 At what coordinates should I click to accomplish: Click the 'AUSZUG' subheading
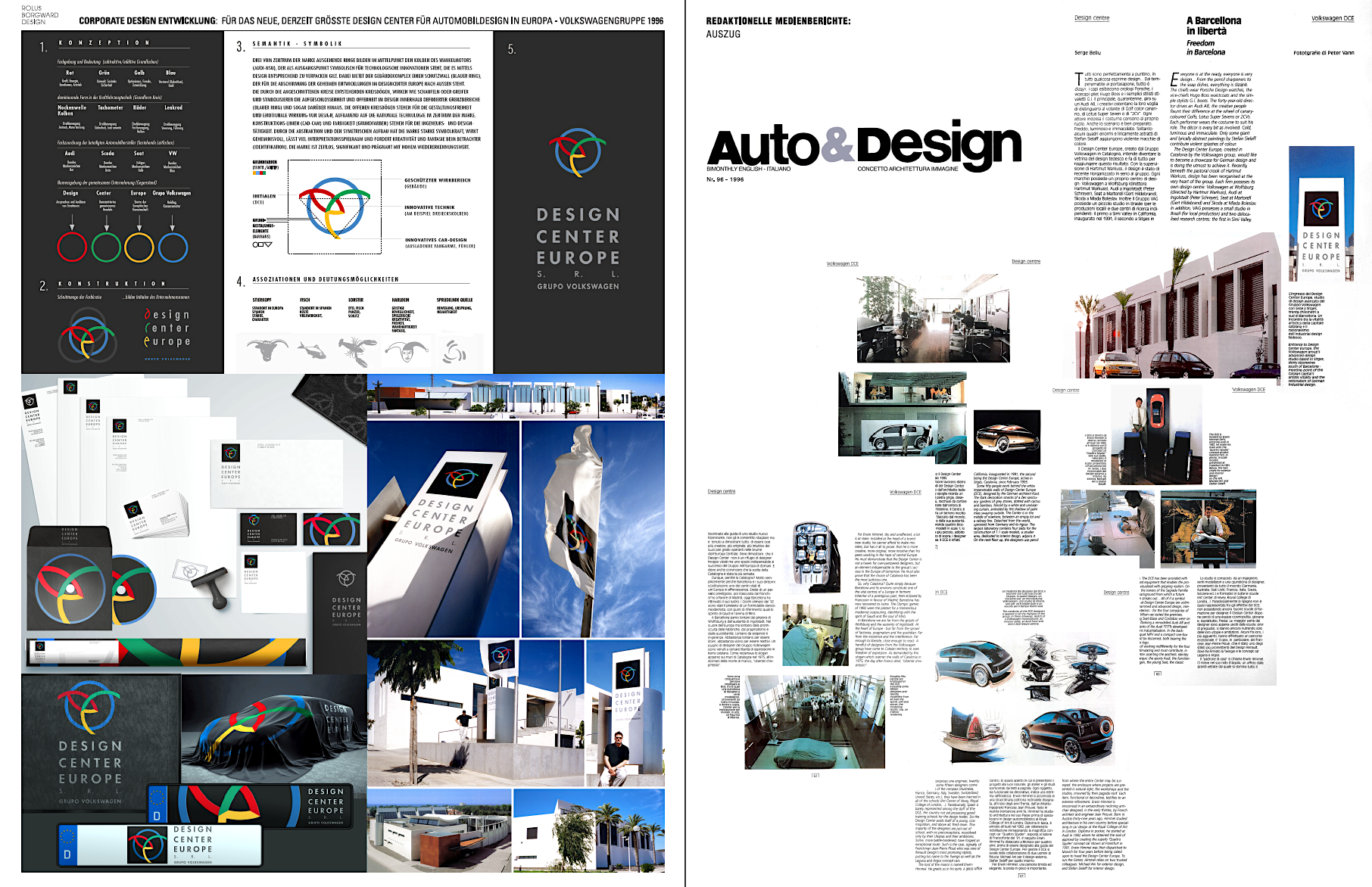723,34
